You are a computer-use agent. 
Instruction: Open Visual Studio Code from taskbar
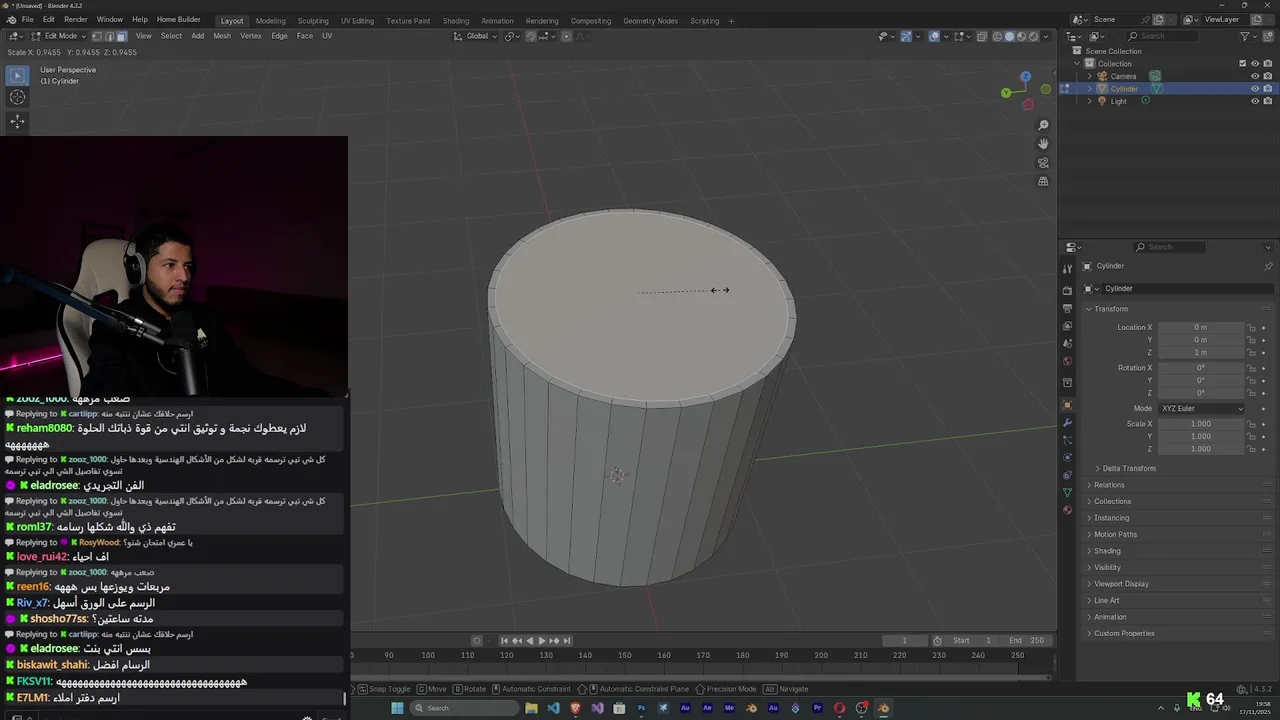tap(553, 708)
